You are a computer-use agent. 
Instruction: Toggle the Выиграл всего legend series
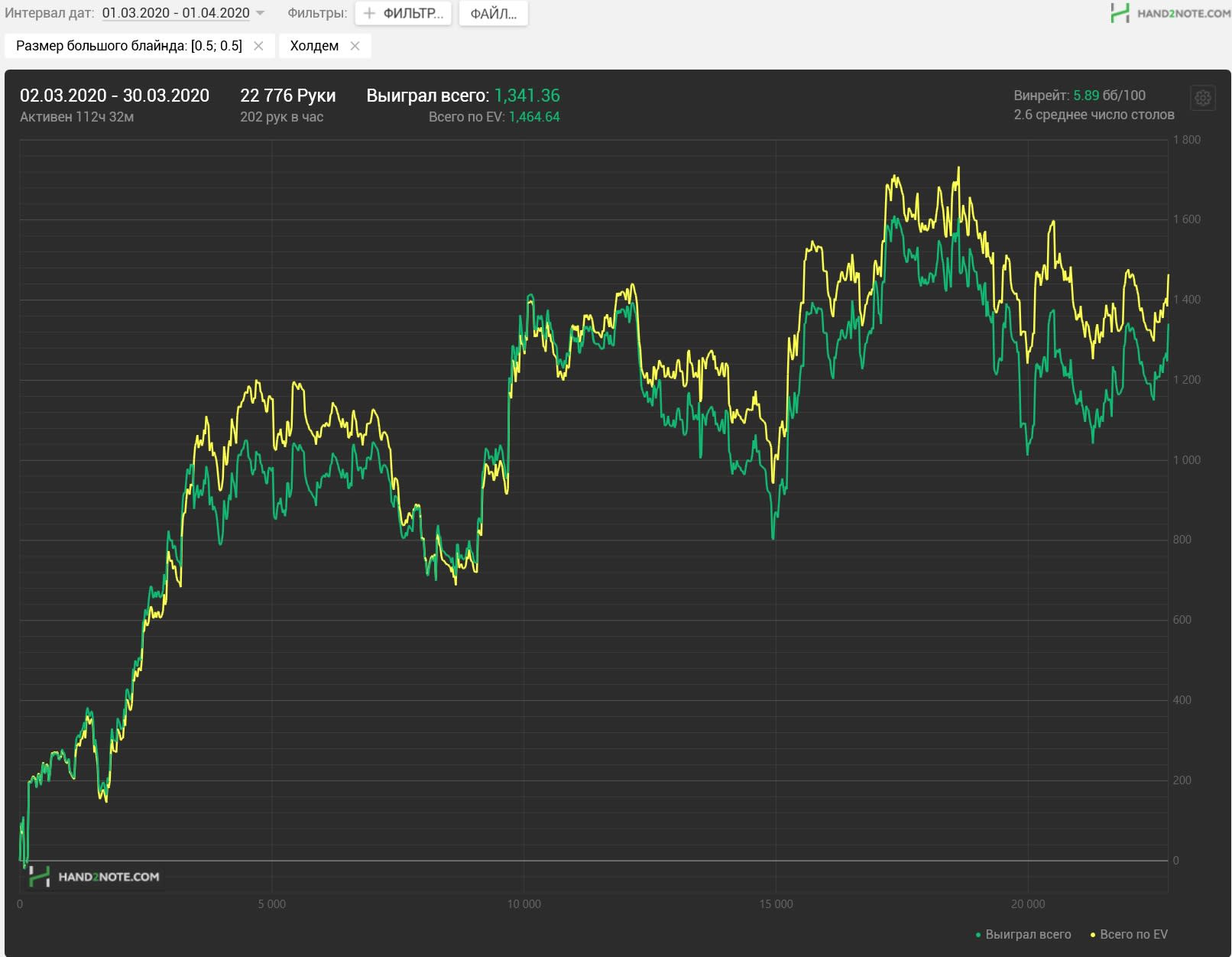(x=1023, y=934)
